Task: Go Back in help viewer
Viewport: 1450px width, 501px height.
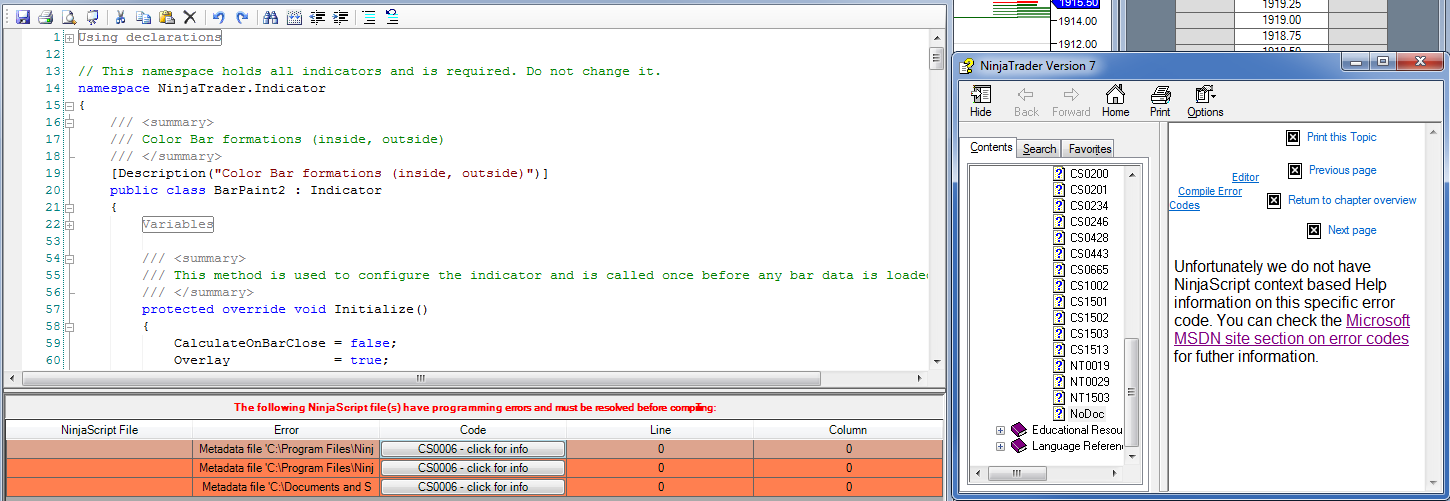Action: [1026, 102]
